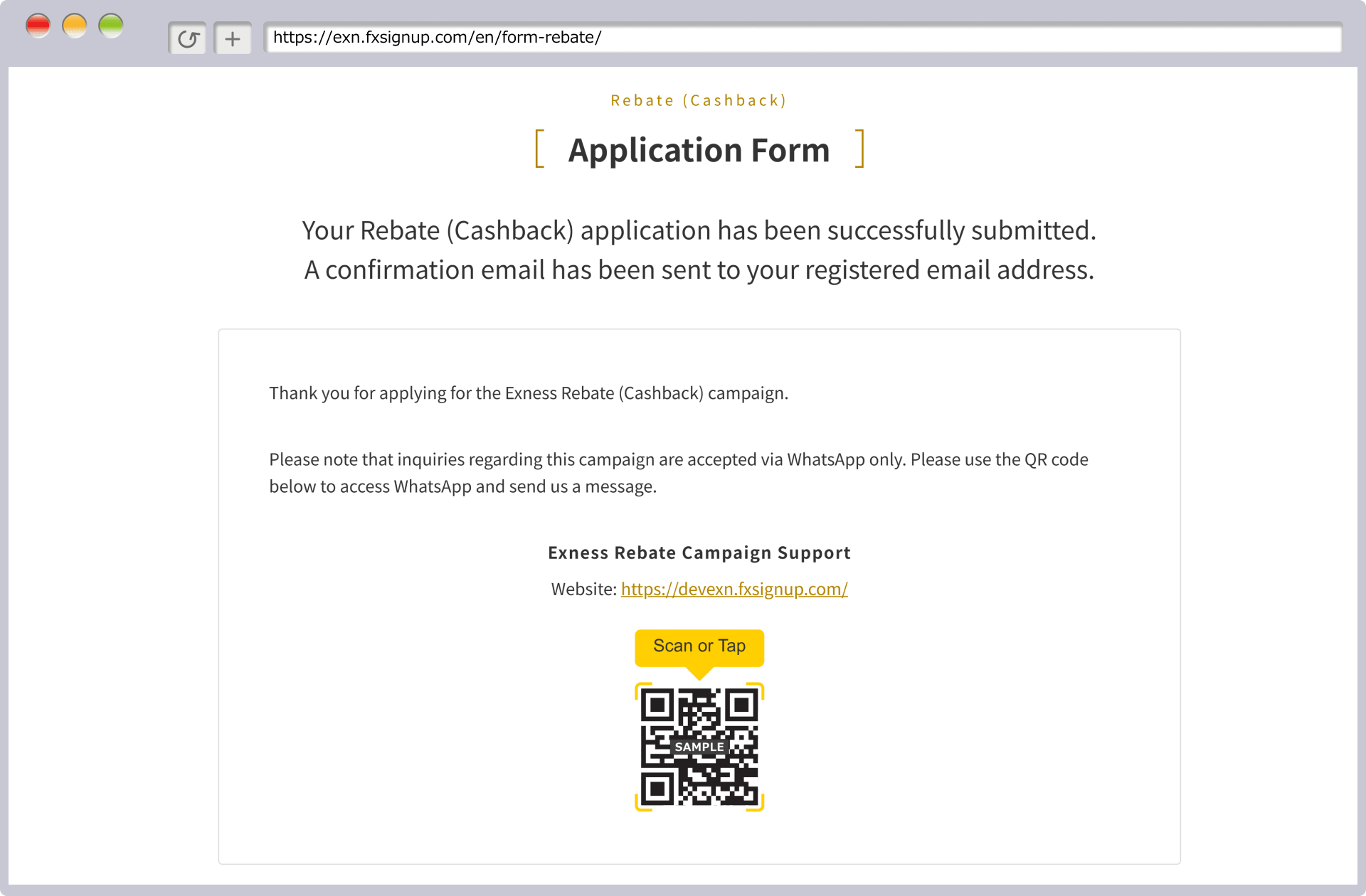Tap the WhatsApp QR code image

click(x=699, y=747)
